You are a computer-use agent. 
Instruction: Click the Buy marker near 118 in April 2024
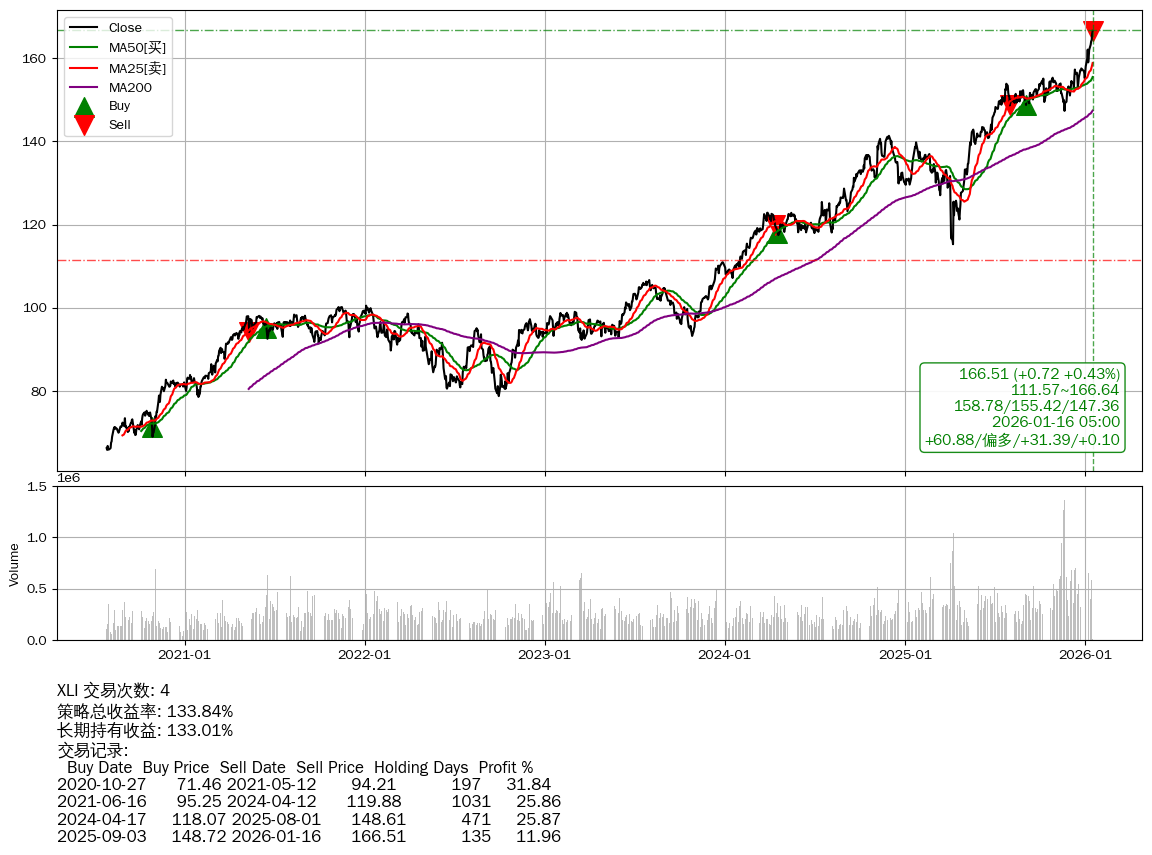(777, 234)
